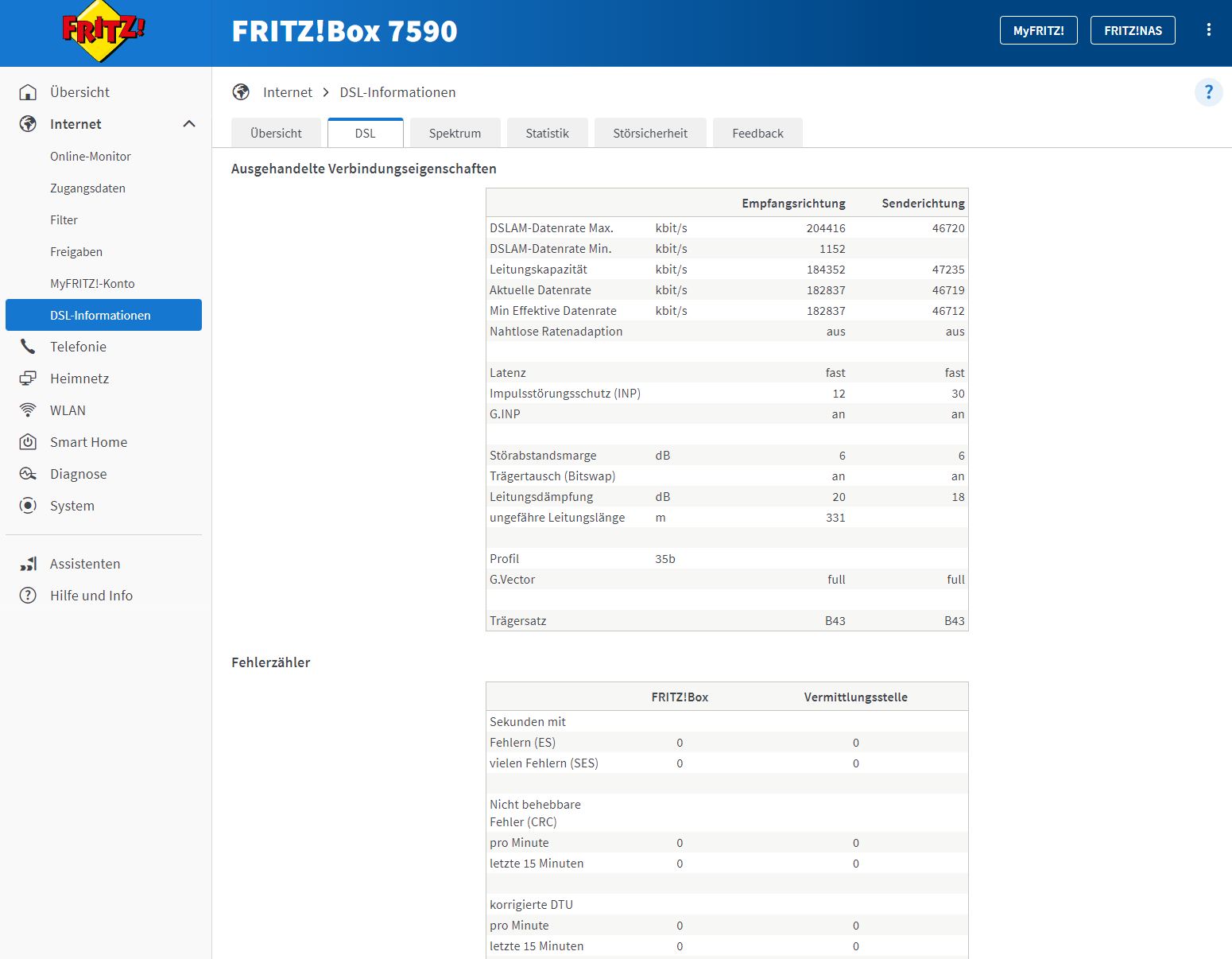Image resolution: width=1232 pixels, height=959 pixels.
Task: Click the Telefonie phone icon
Action: tap(28, 347)
